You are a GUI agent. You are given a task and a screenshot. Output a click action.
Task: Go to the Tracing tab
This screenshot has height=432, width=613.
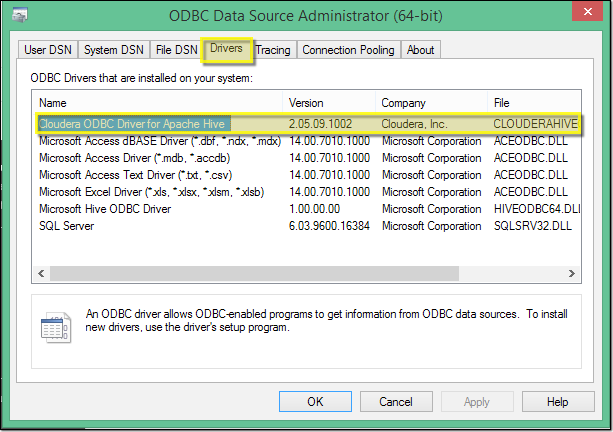click(x=273, y=50)
